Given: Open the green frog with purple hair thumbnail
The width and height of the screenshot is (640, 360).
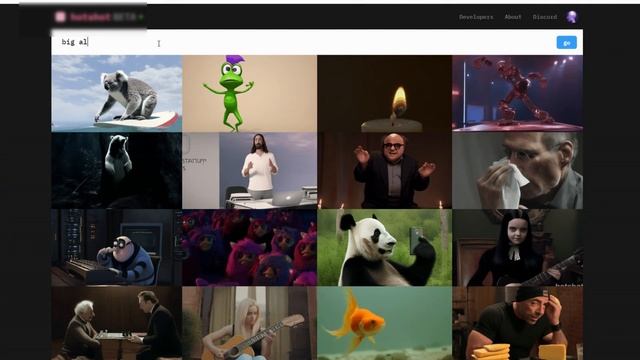Looking at the screenshot, I should tap(249, 93).
